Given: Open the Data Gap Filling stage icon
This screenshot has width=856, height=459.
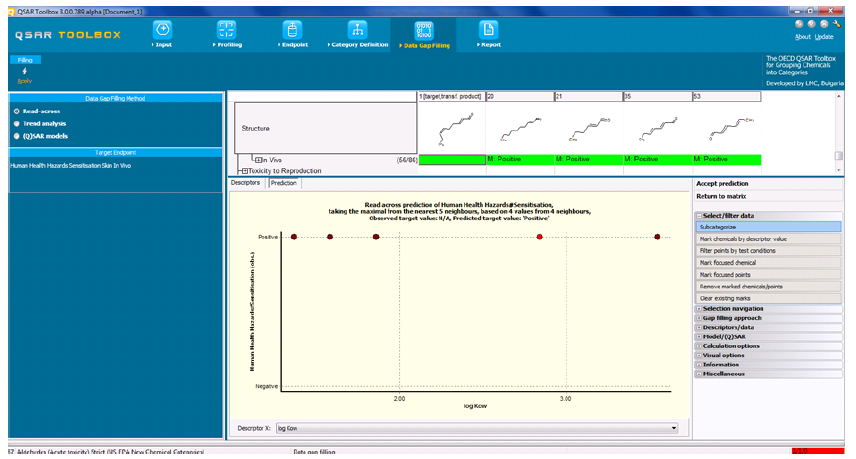Looking at the screenshot, I should [x=424, y=29].
